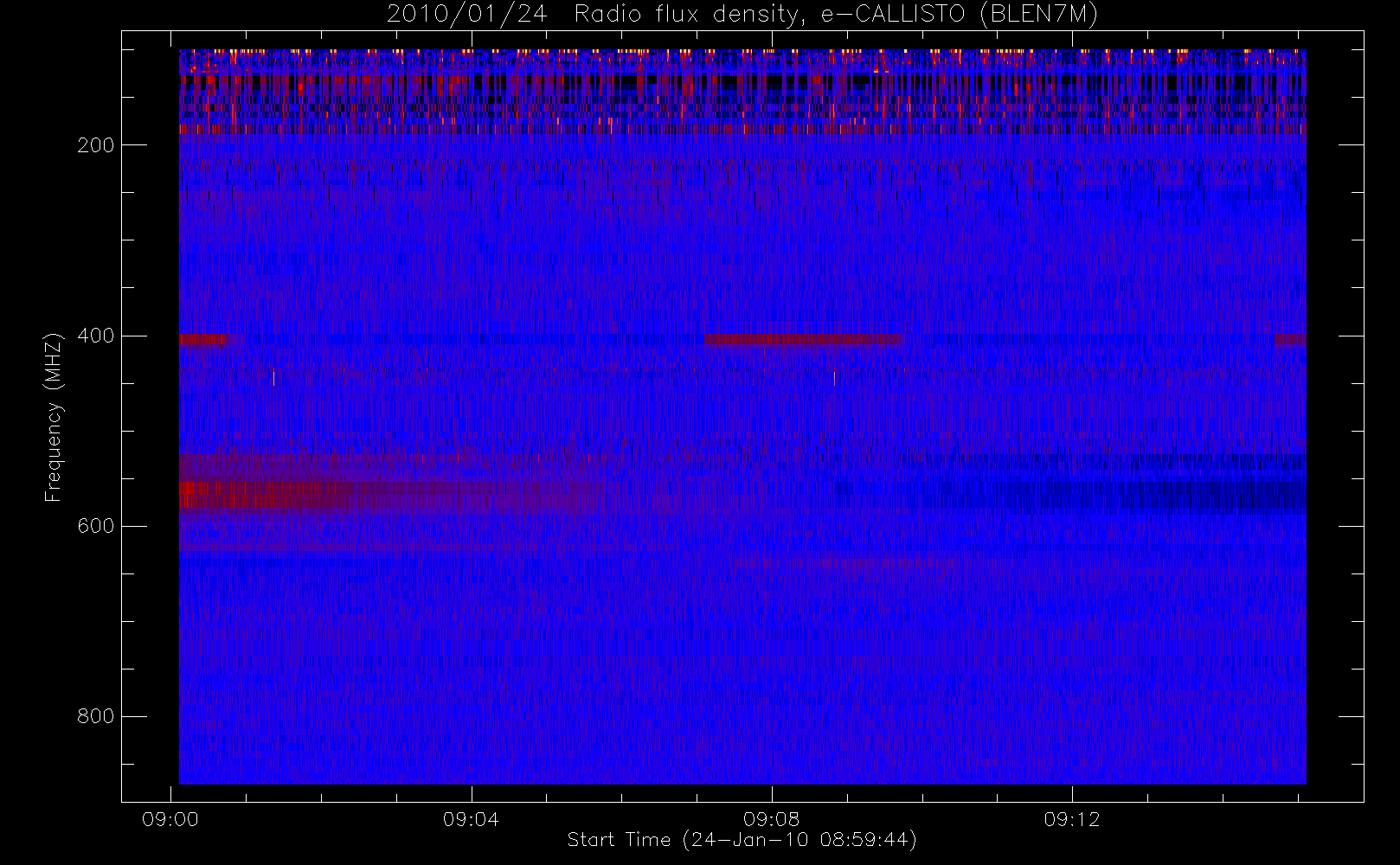Click the plot title '2010/01/24 Radio flux density, e-CALLISTO (BLEN7M)'

coord(742,15)
